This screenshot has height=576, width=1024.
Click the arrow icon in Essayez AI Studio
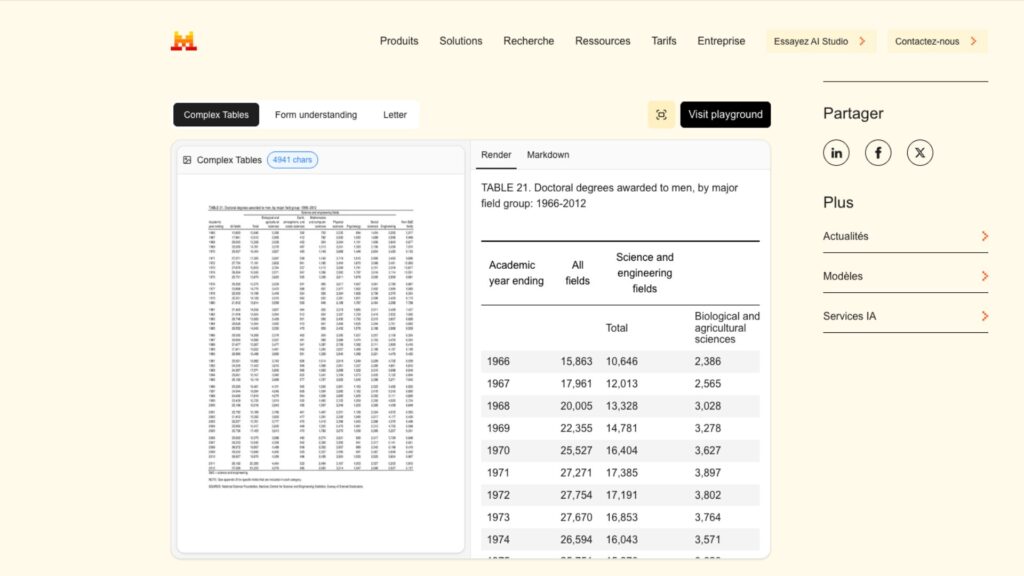[x=862, y=41]
